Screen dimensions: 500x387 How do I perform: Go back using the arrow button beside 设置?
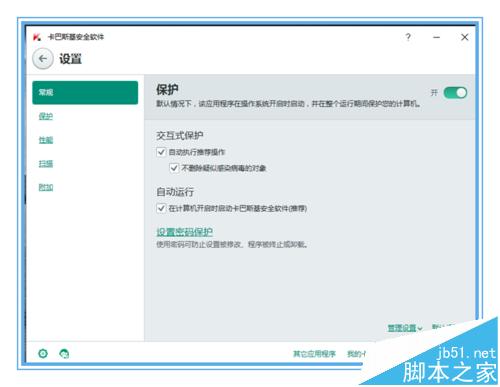tap(43, 59)
